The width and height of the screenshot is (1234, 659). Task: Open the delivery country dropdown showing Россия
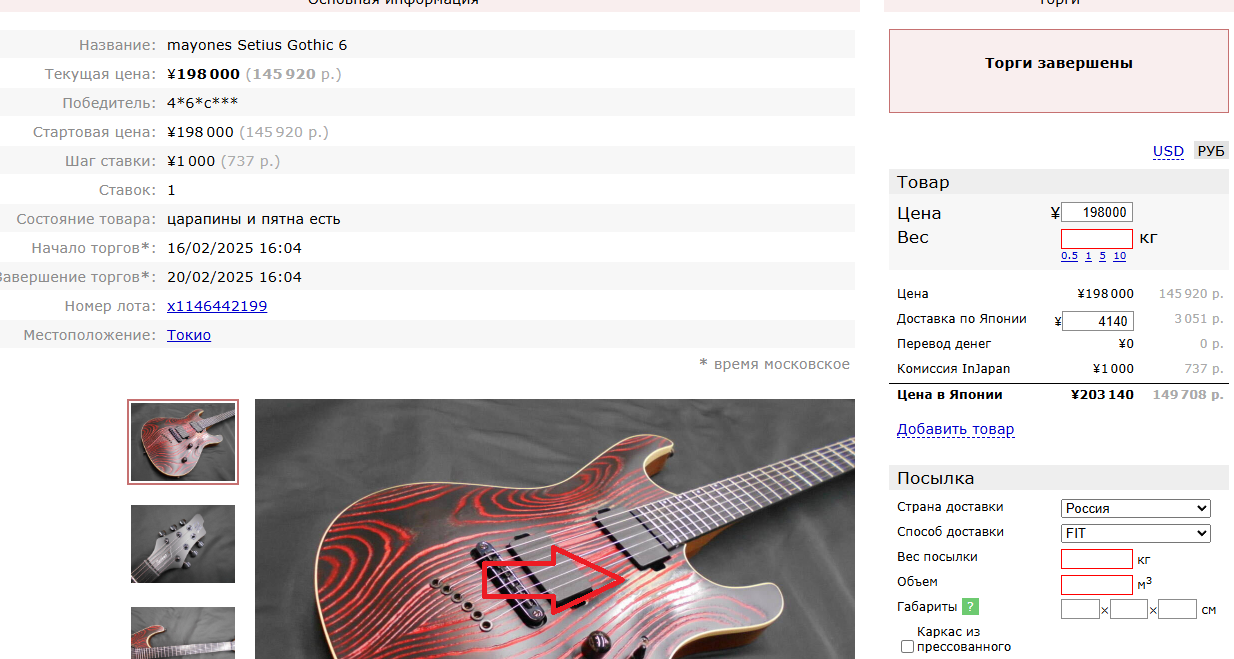coord(1135,508)
